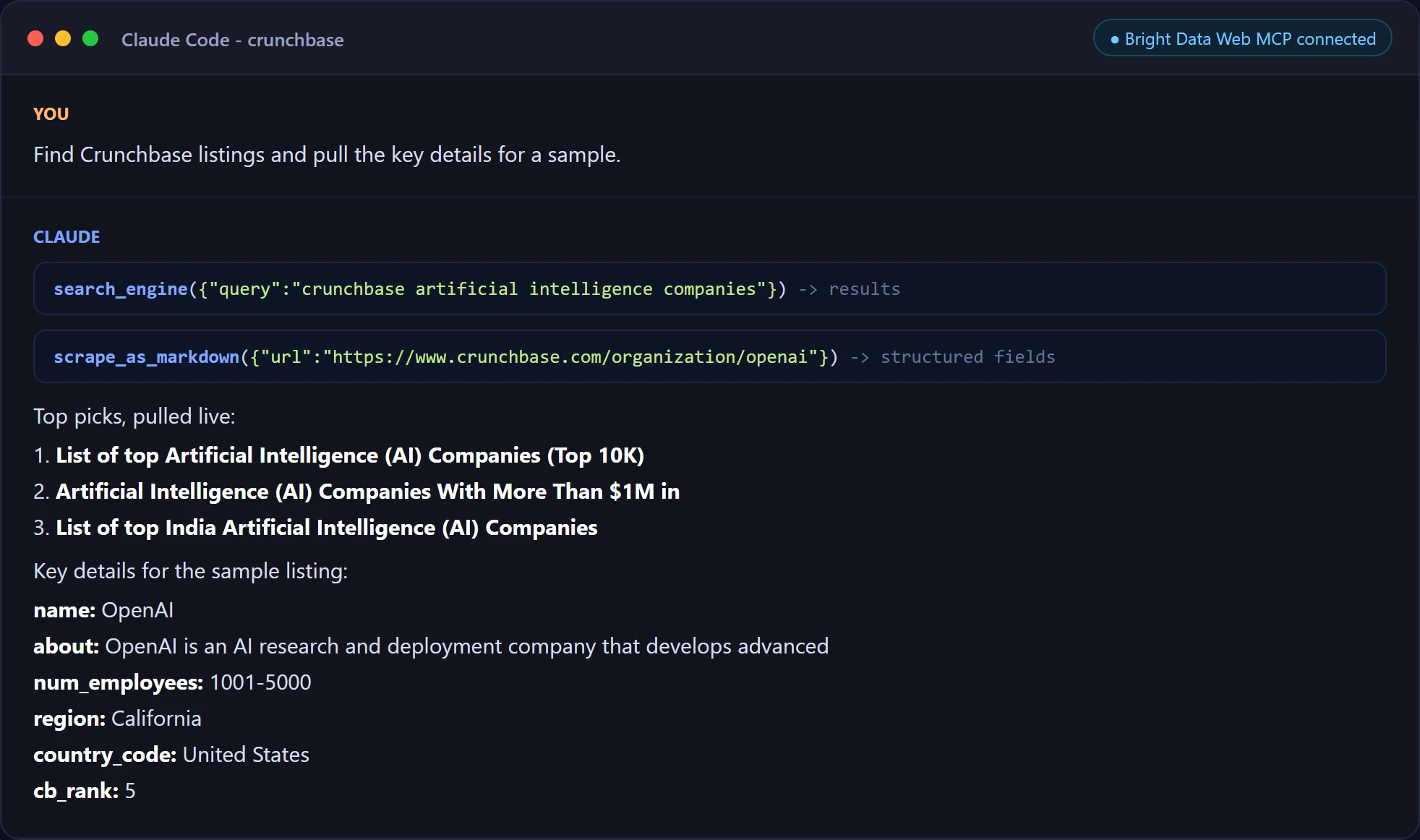1420x840 pixels.
Task: Click the search_engine tool call block
Action: (x=709, y=288)
